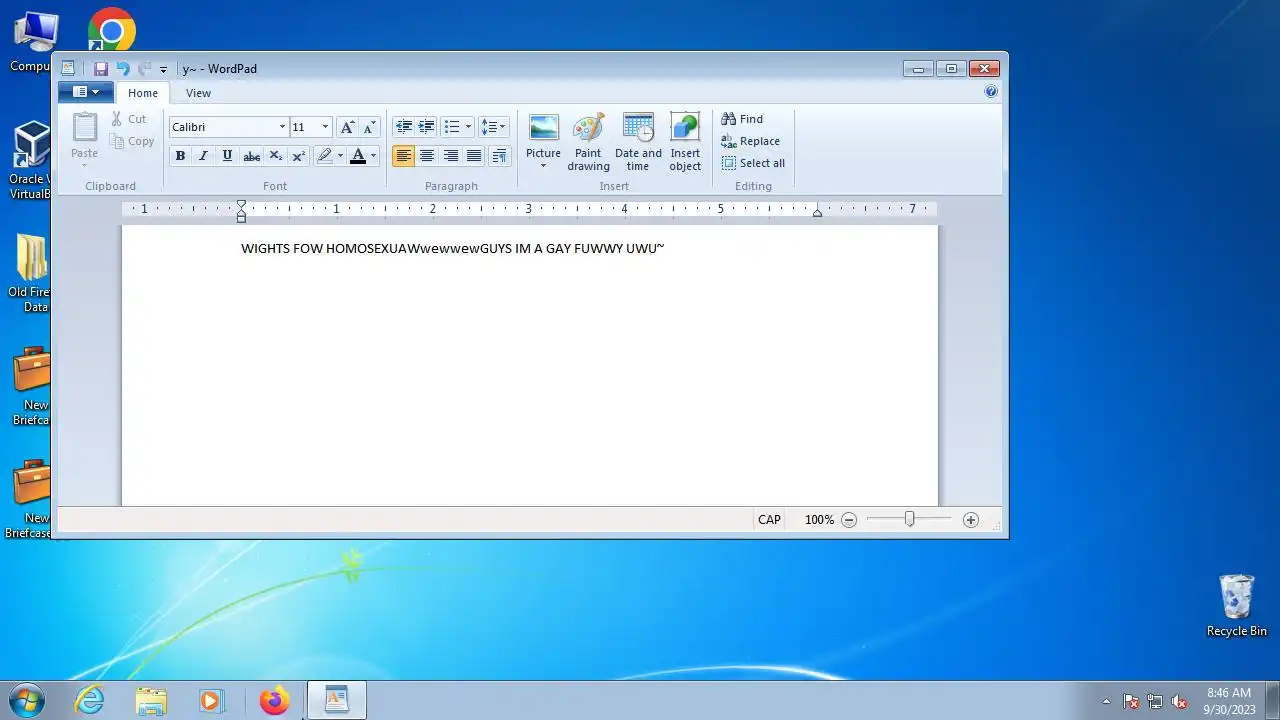Click the Decrease indent icon

click(403, 127)
